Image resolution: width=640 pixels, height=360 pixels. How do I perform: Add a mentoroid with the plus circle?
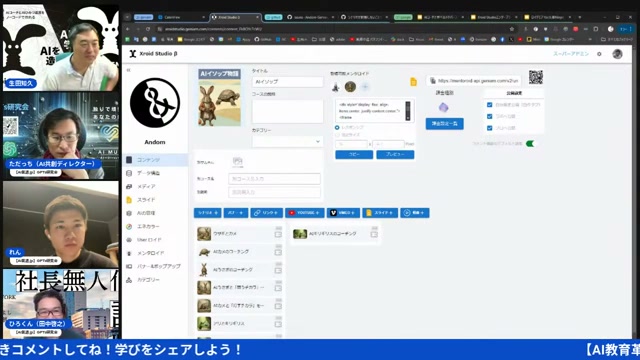coord(365,87)
